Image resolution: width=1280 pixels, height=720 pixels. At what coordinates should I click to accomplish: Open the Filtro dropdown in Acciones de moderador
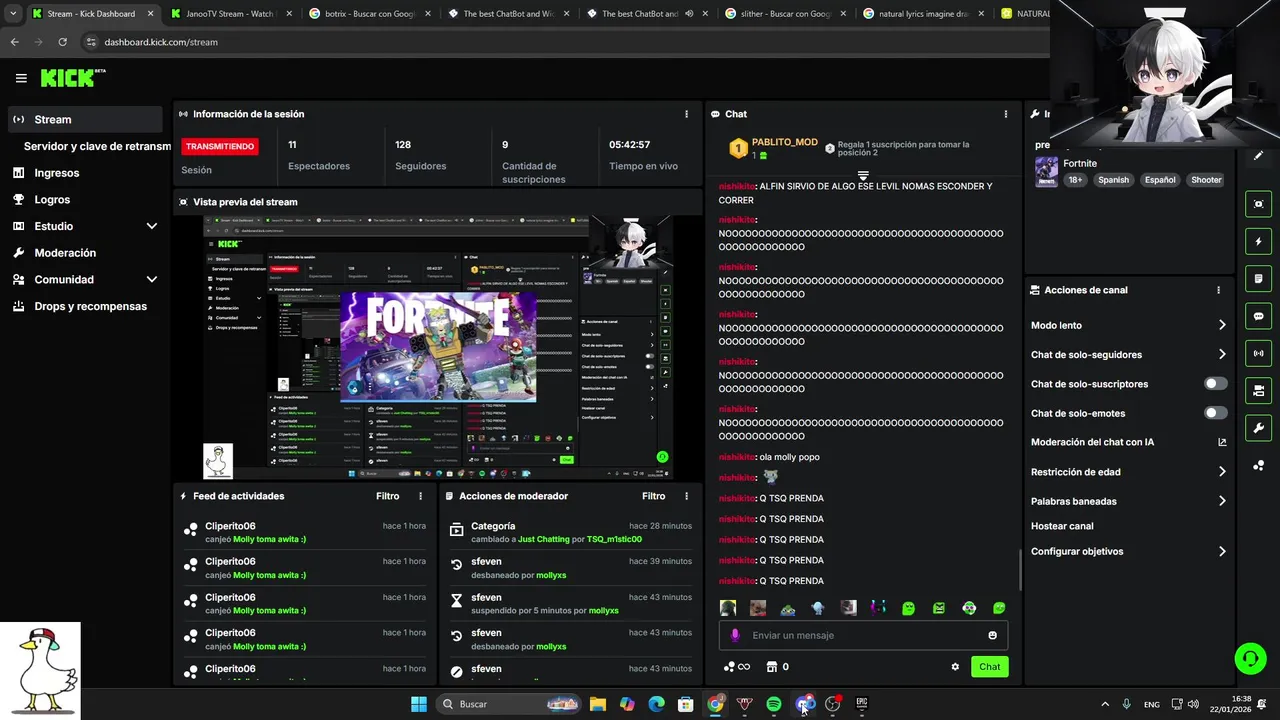[653, 496]
